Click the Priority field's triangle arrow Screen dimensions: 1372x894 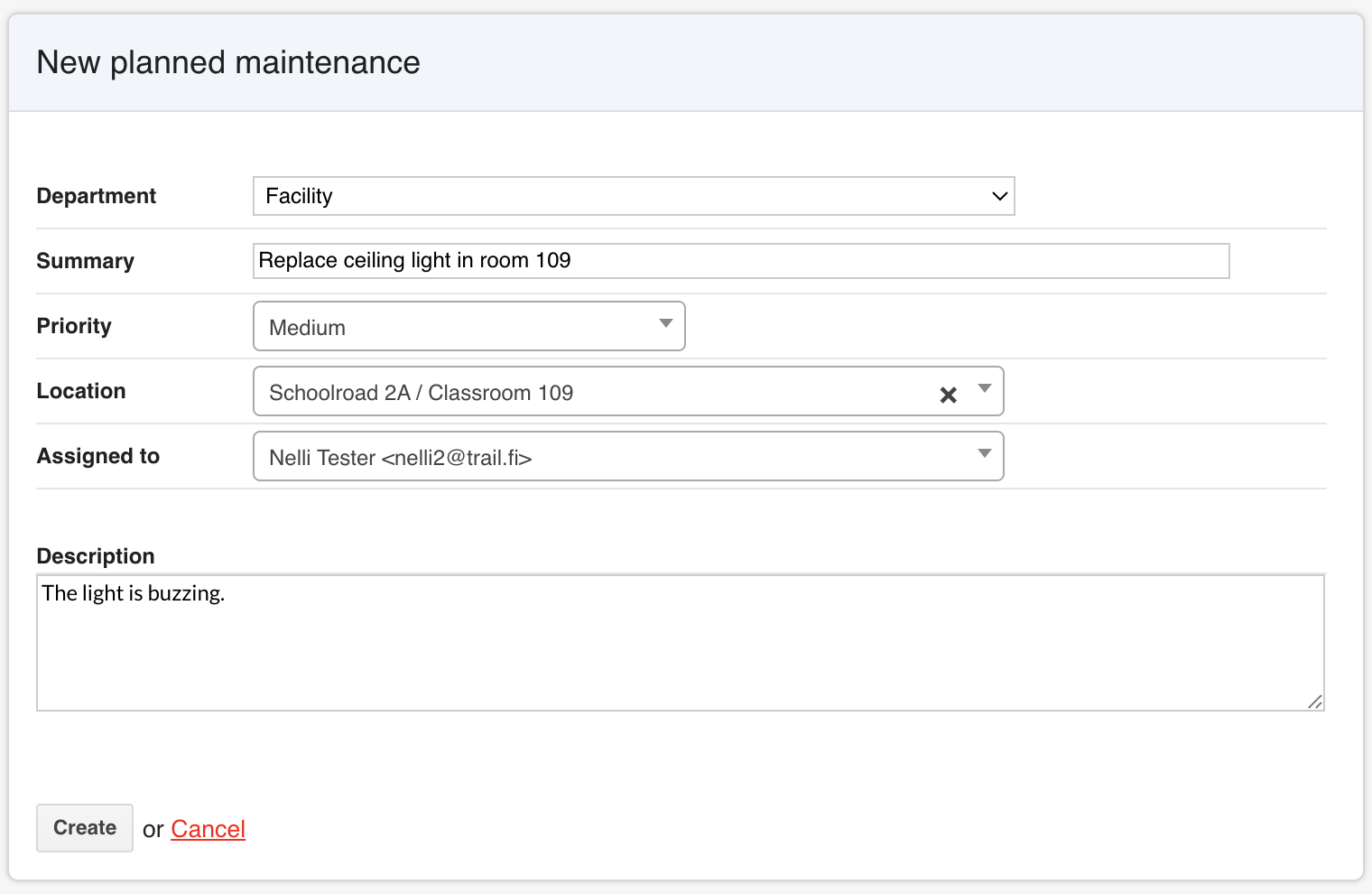click(x=666, y=323)
